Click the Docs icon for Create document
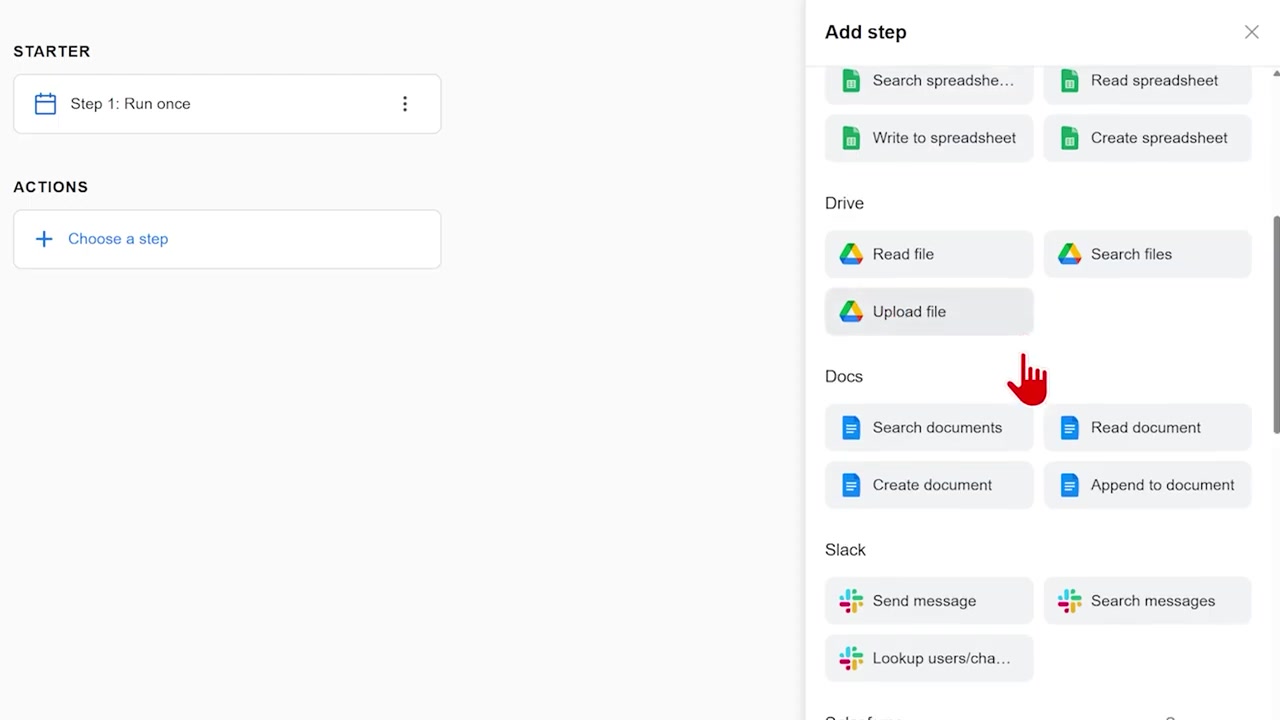The image size is (1280, 720). click(851, 485)
